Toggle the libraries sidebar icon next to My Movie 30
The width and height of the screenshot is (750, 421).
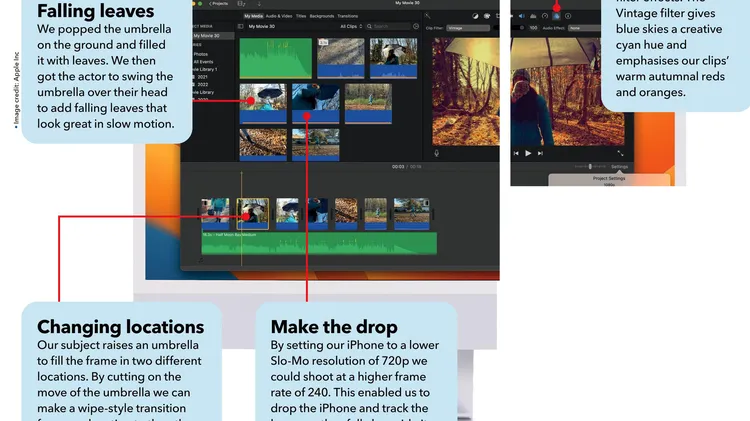pos(241,26)
